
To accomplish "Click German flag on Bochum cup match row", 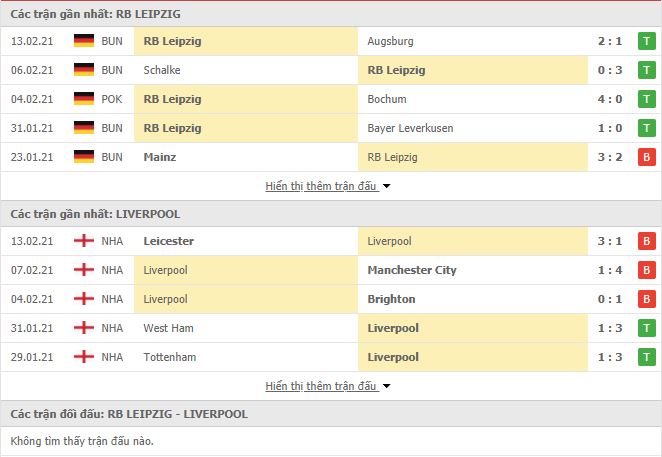I will 84,99.
